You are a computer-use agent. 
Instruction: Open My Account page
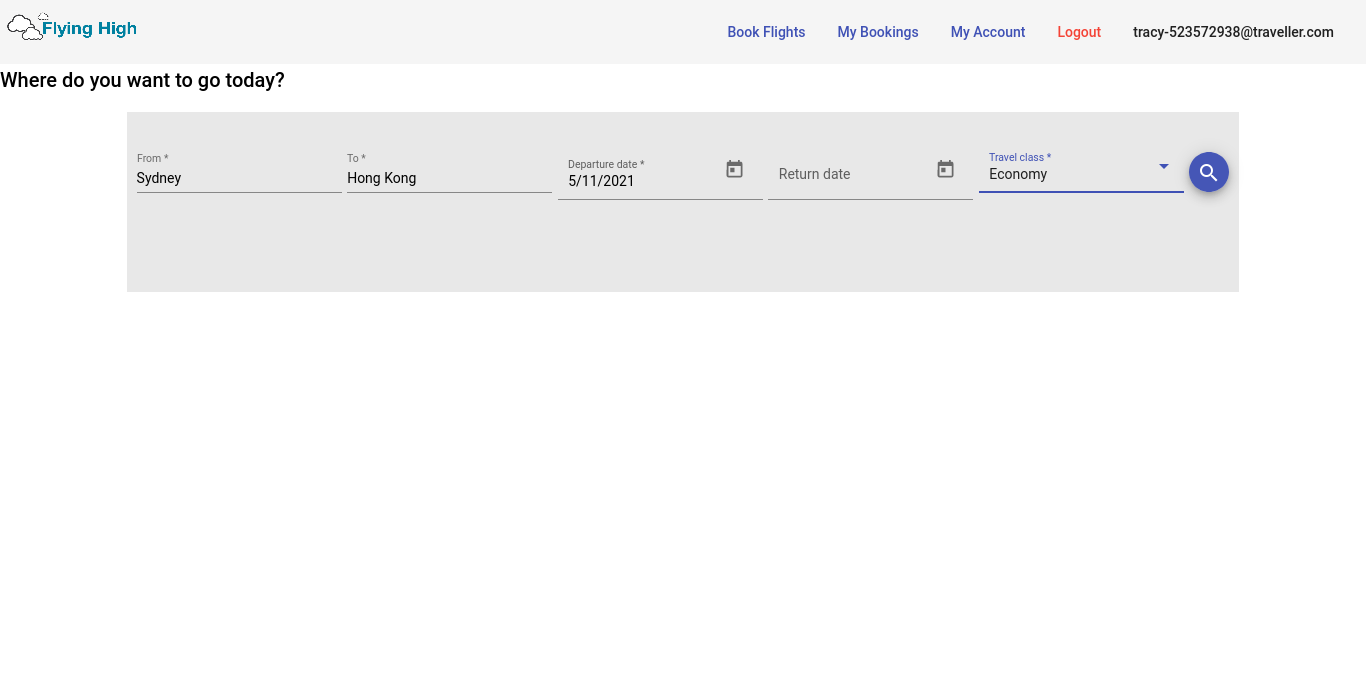point(988,32)
